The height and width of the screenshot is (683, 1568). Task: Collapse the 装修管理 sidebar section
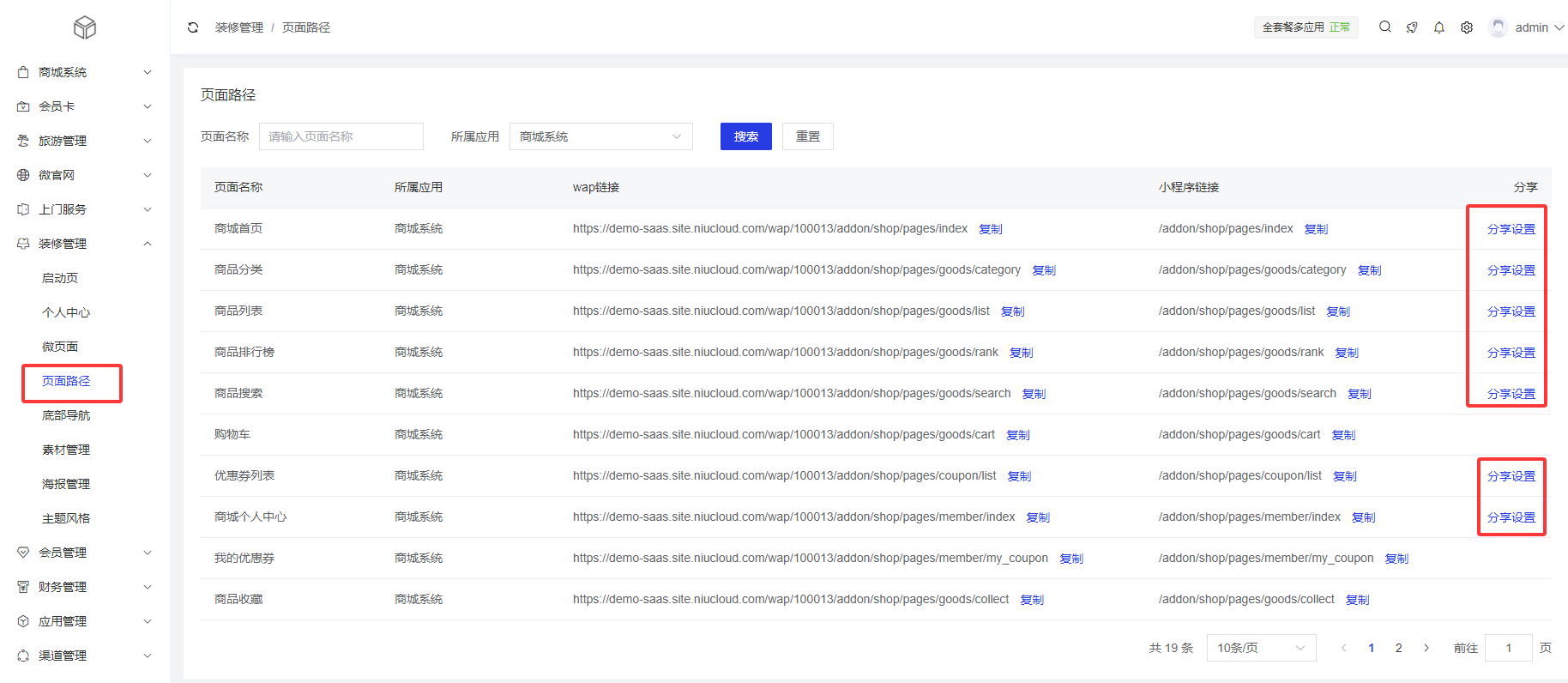(84, 244)
